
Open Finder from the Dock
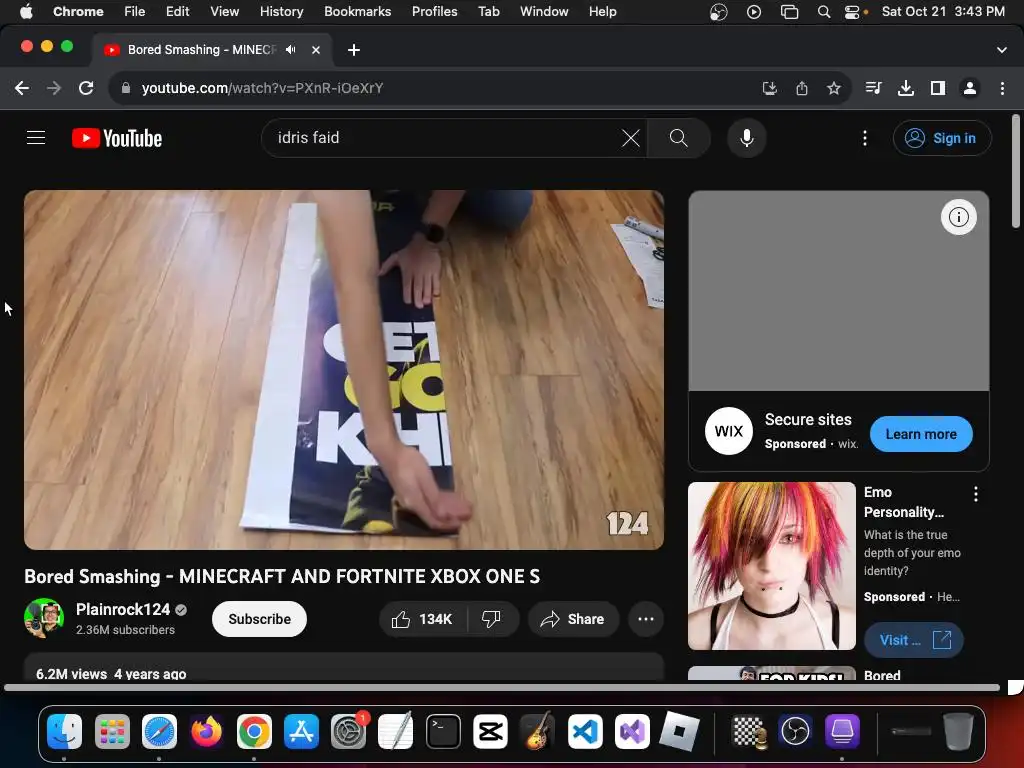(x=64, y=731)
